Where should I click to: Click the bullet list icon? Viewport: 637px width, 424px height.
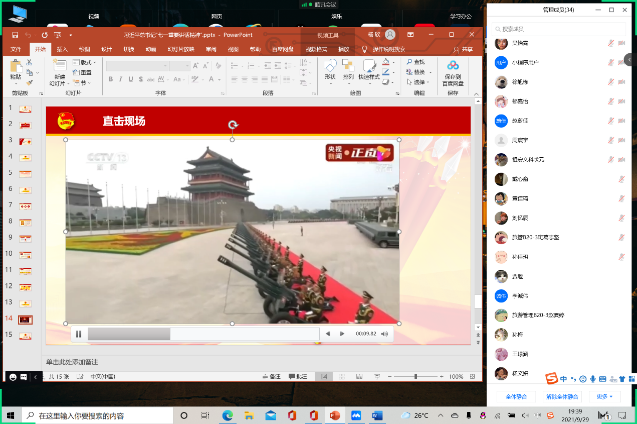(234, 65)
